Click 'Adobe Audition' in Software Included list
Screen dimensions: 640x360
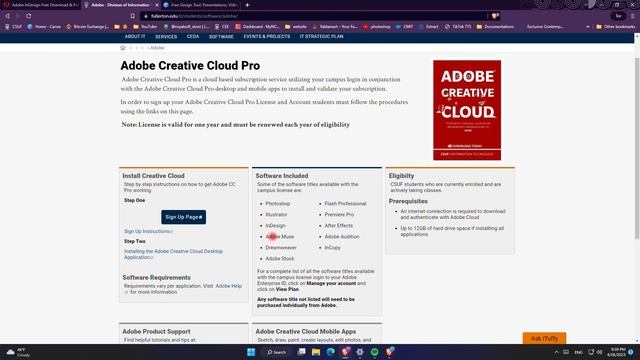(x=342, y=237)
